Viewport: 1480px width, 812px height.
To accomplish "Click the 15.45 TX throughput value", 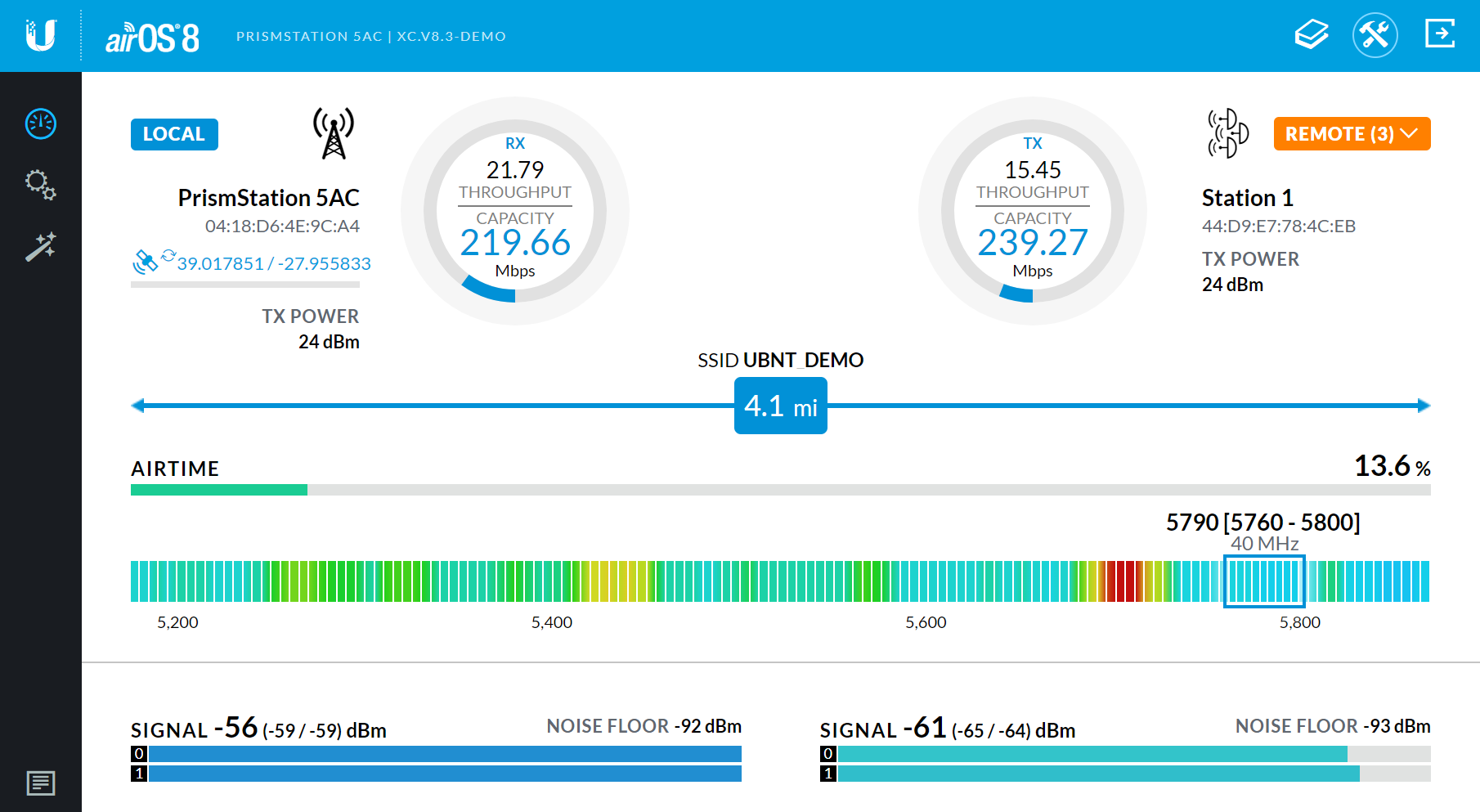I will [1033, 170].
